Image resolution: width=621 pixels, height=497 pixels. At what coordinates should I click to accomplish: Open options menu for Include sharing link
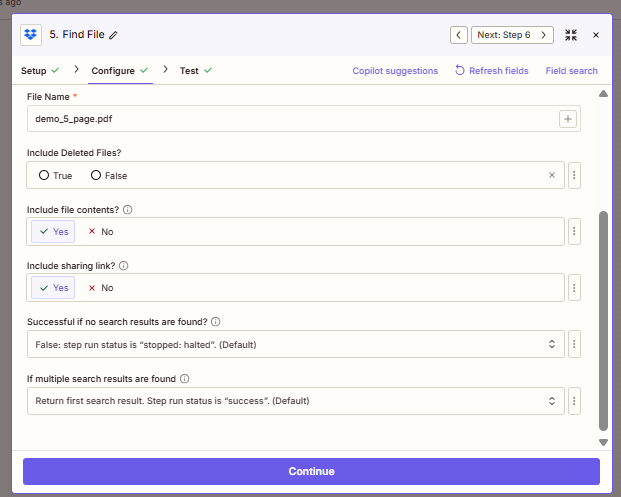point(574,287)
